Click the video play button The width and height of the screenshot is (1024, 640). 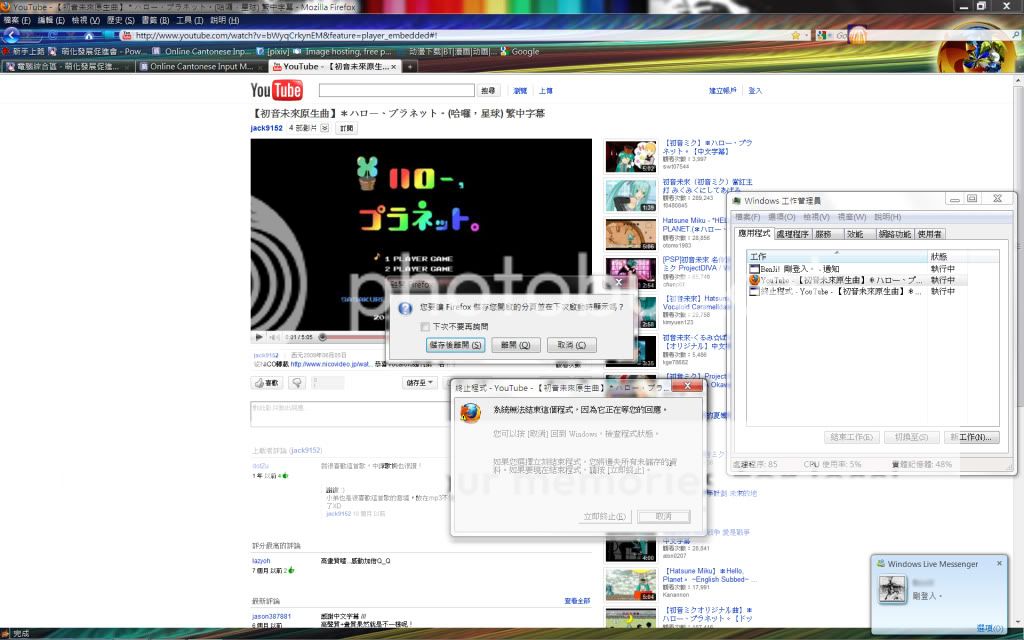pos(259,337)
